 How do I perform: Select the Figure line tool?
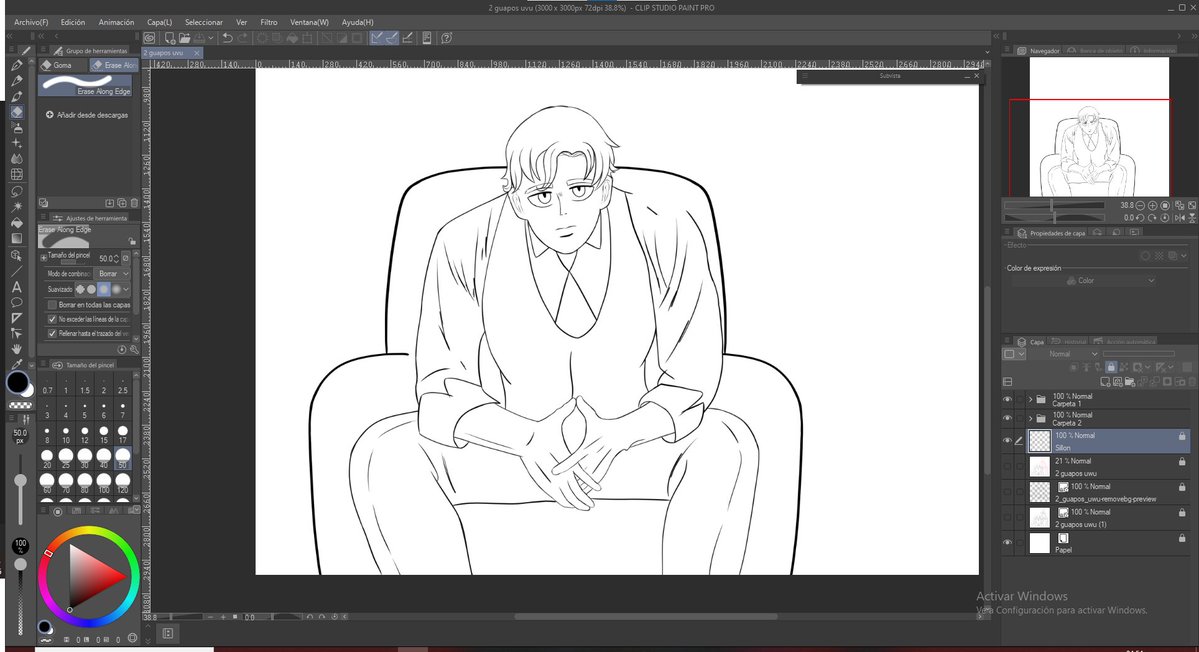pos(16,271)
